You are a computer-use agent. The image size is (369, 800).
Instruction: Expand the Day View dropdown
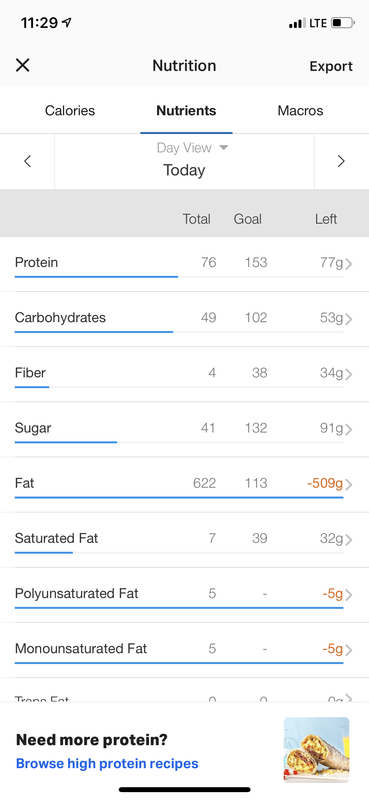[x=192, y=148]
